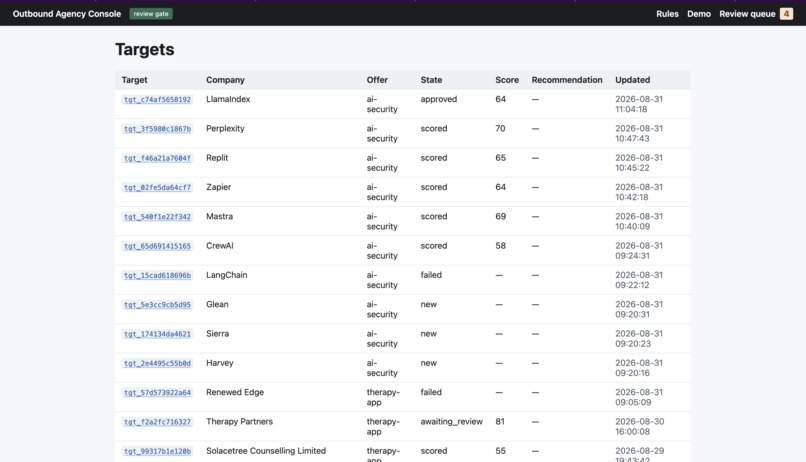The image size is (806, 462).
Task: Select the Mastra company cell
Action: [x=219, y=216]
